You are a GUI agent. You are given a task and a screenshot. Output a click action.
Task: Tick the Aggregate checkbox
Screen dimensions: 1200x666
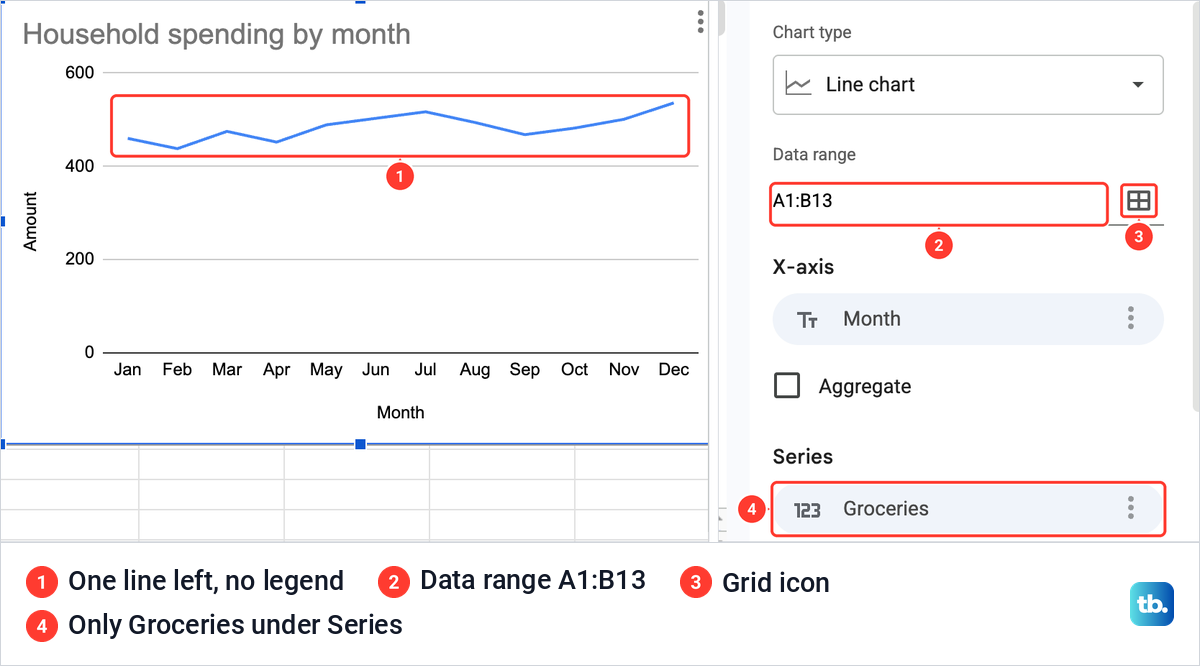pos(787,385)
